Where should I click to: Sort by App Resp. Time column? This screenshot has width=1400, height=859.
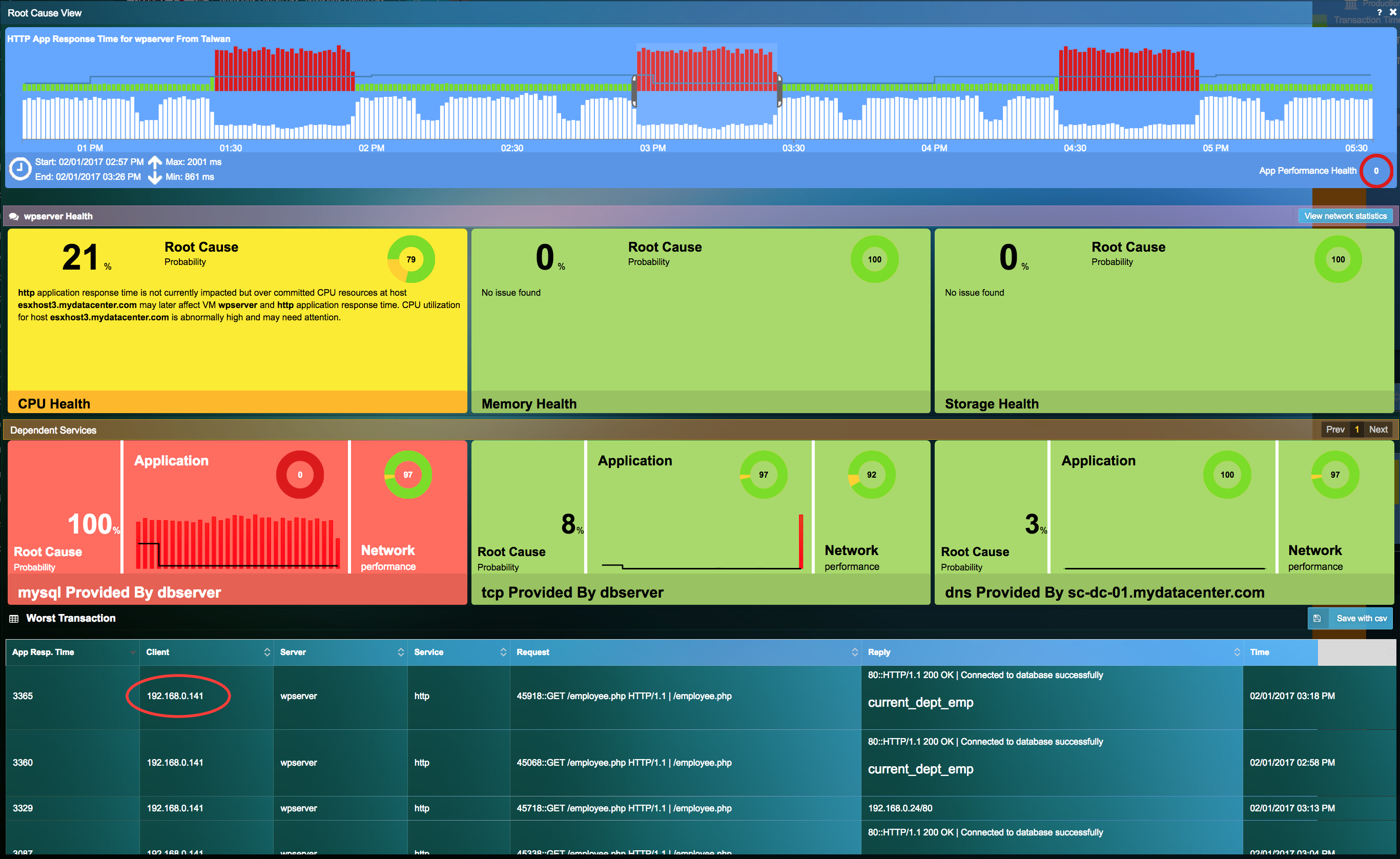(x=73, y=652)
